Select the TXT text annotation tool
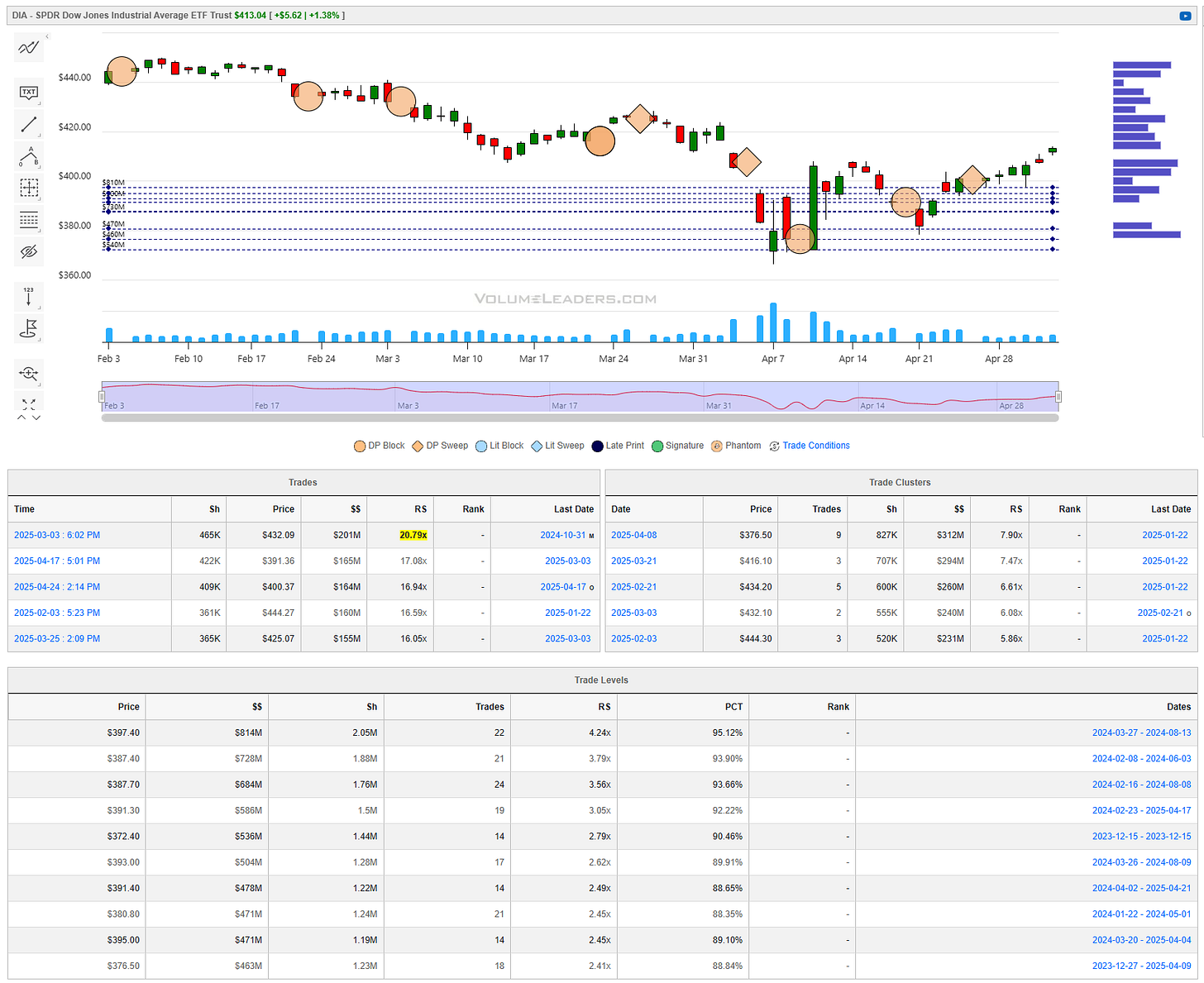The height and width of the screenshot is (983, 1204). click(29, 92)
